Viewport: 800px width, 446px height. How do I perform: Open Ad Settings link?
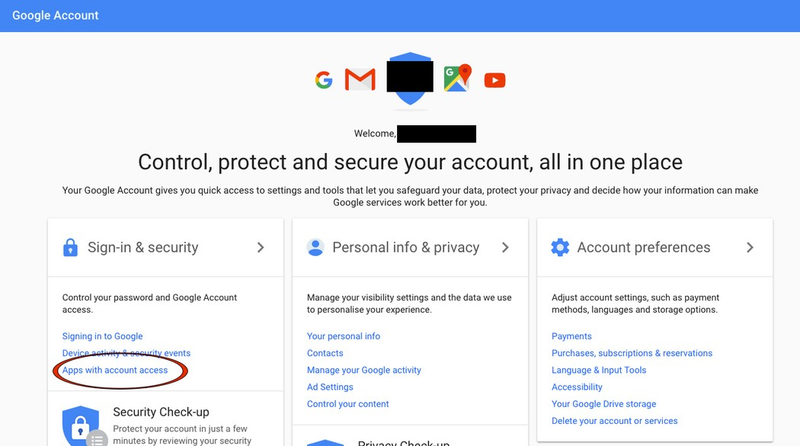click(330, 387)
